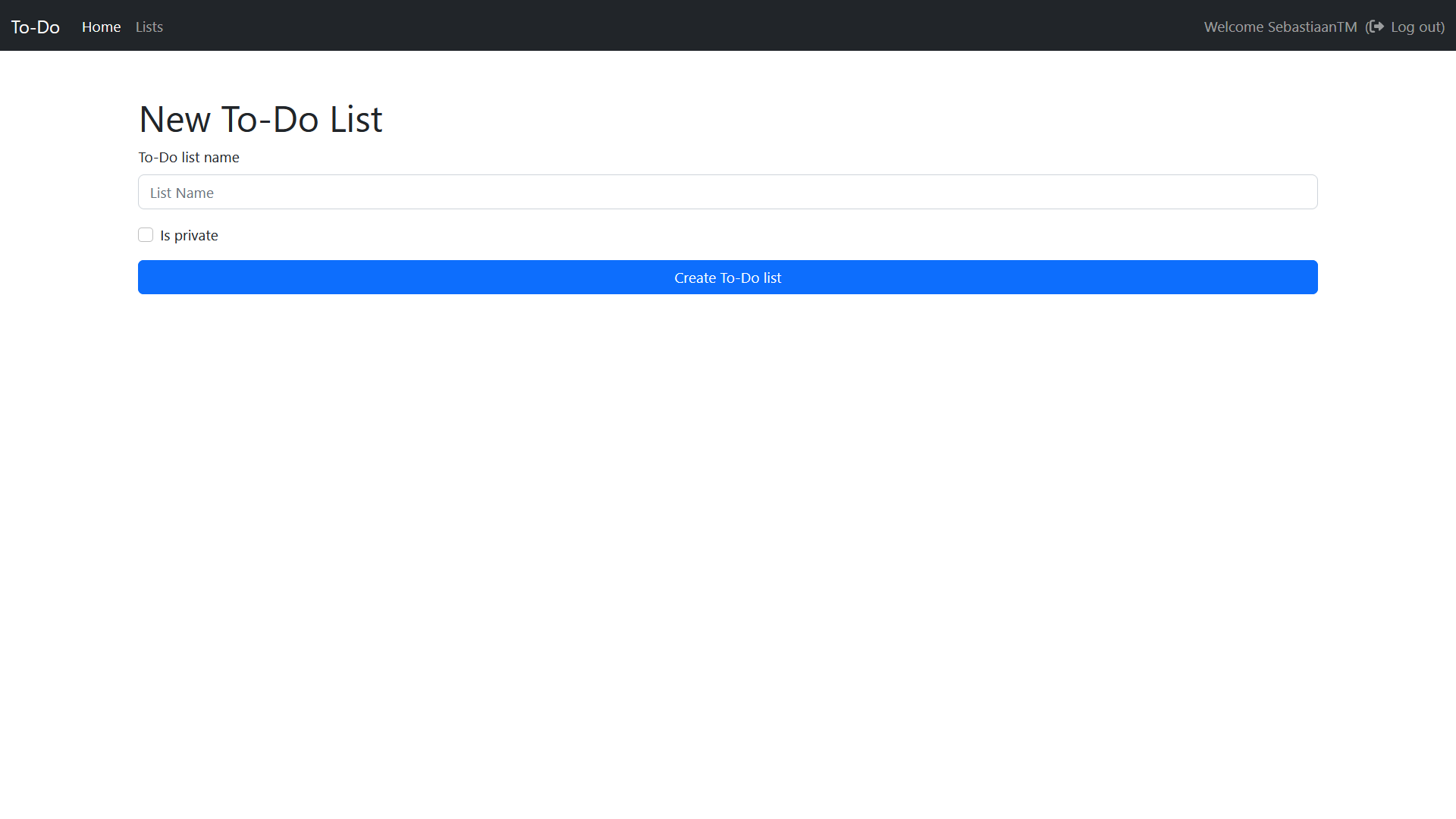Click the Welcome SebastiaanTM text
This screenshot has width=1456, height=819.
pos(1280,27)
